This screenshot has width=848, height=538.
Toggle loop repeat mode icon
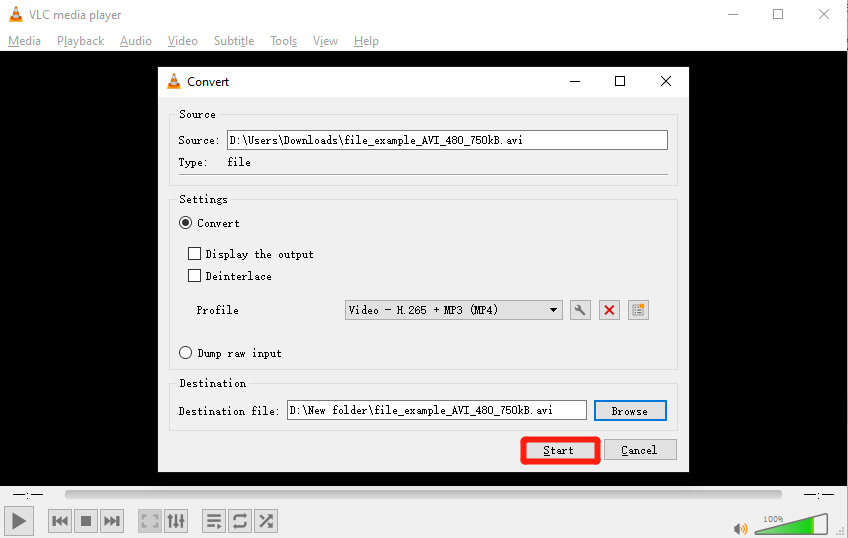point(240,521)
